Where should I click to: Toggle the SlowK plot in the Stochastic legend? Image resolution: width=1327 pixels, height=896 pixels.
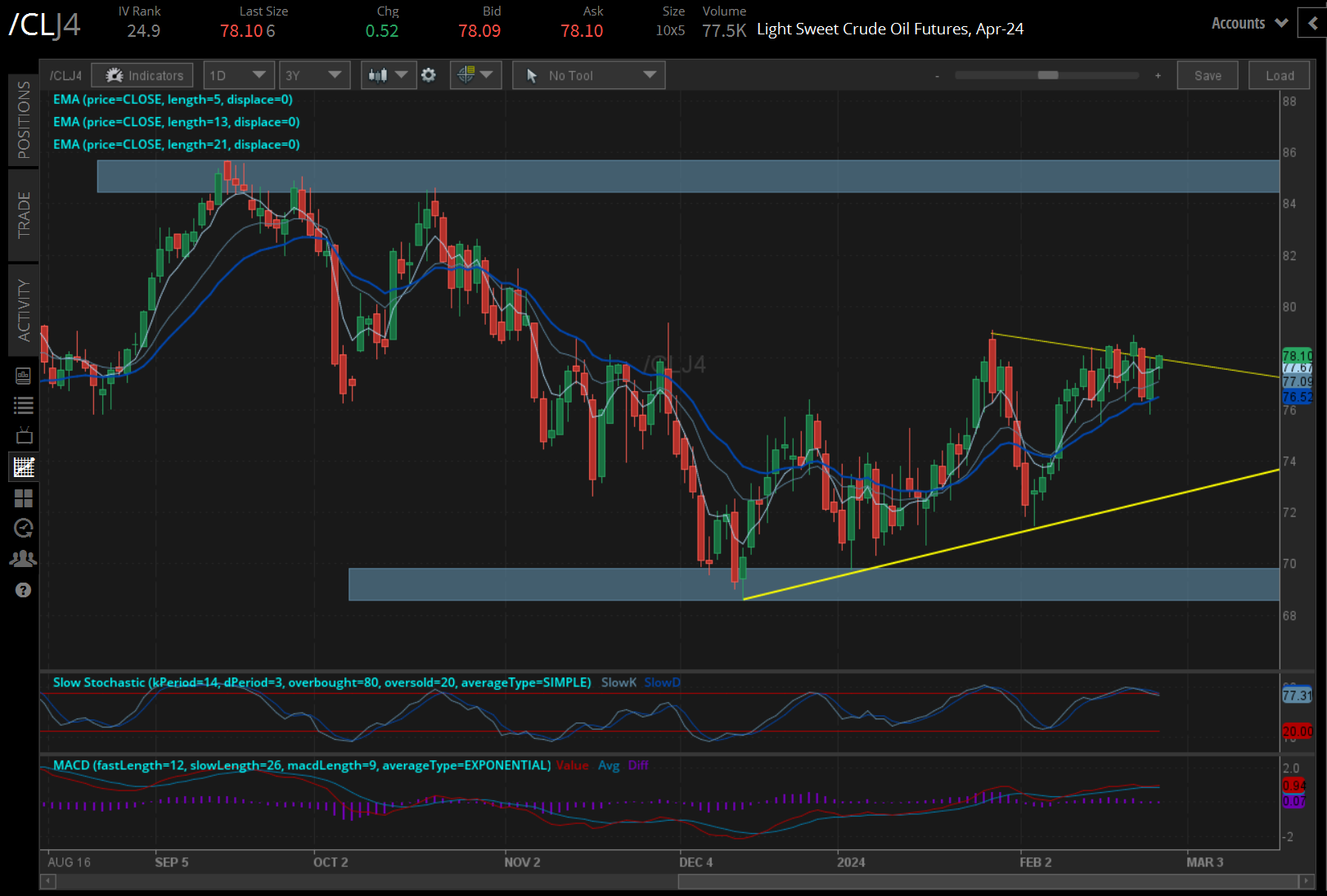click(619, 682)
